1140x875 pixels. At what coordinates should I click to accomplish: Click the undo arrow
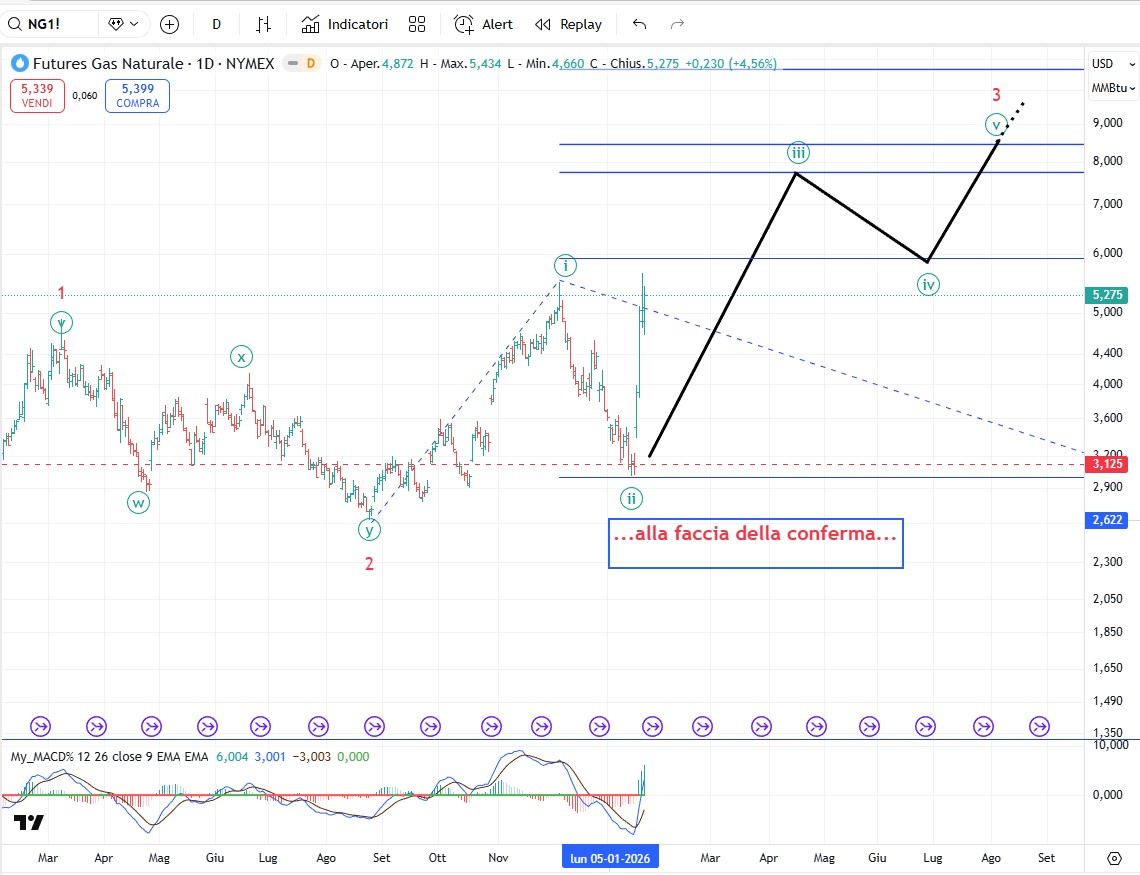(x=640, y=24)
